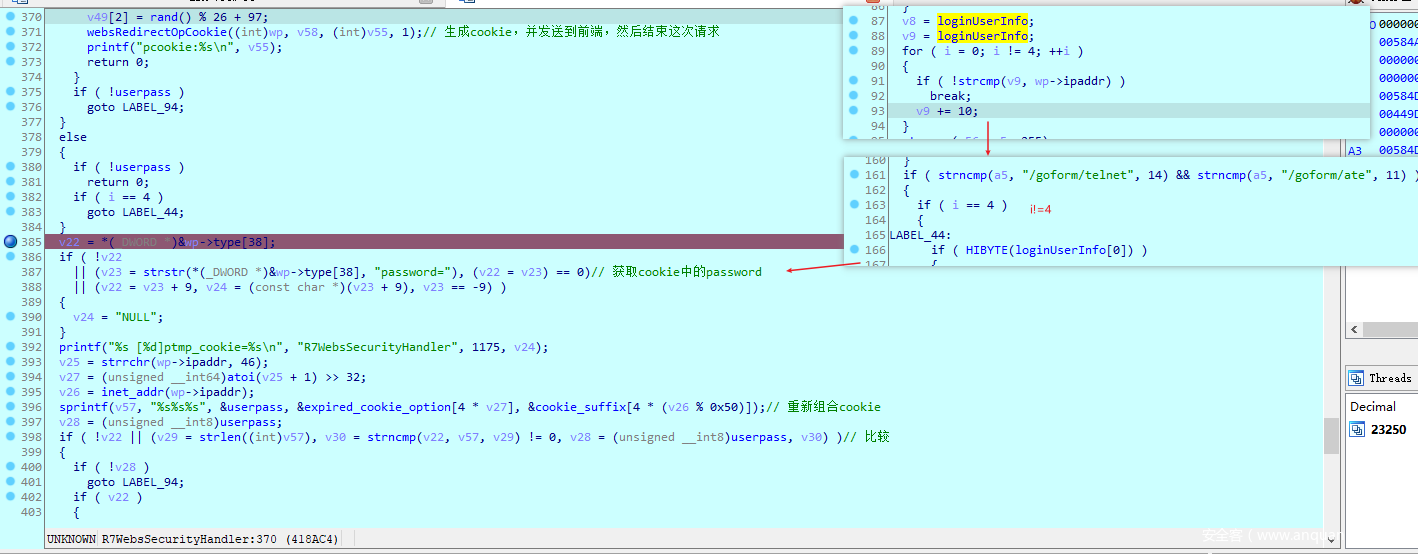1418x554 pixels.
Task: Click the active breakpoint marker on line 385
Action: click(10, 242)
